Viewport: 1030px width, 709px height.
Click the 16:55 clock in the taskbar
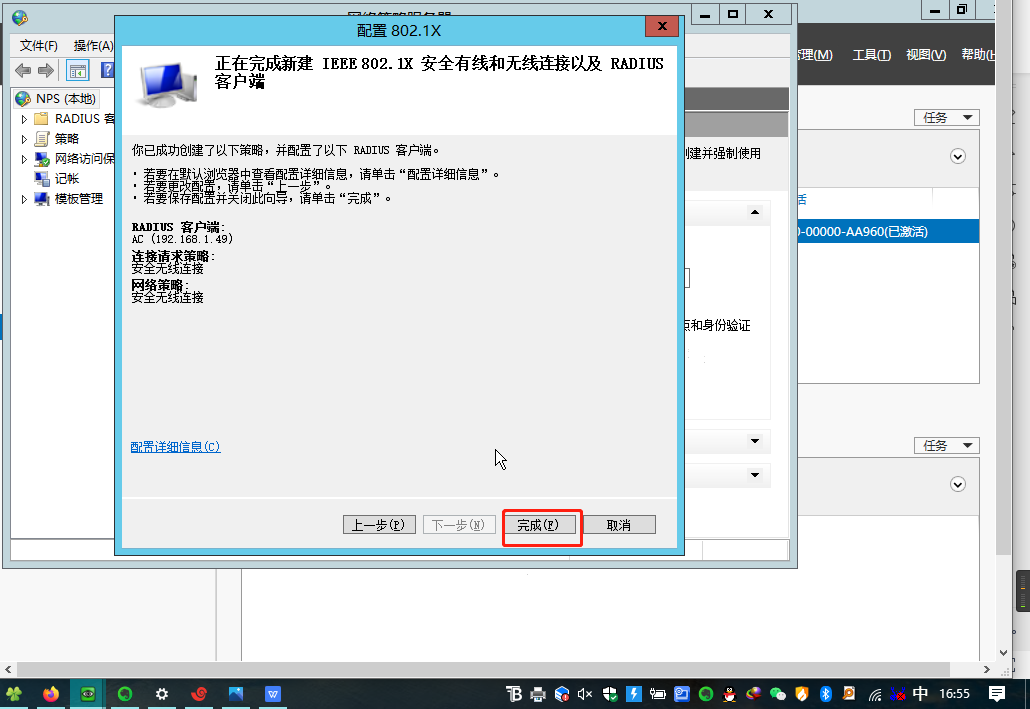point(954,694)
